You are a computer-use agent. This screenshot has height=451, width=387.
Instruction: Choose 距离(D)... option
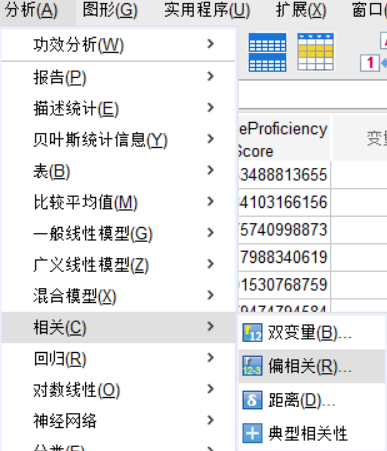point(312,400)
